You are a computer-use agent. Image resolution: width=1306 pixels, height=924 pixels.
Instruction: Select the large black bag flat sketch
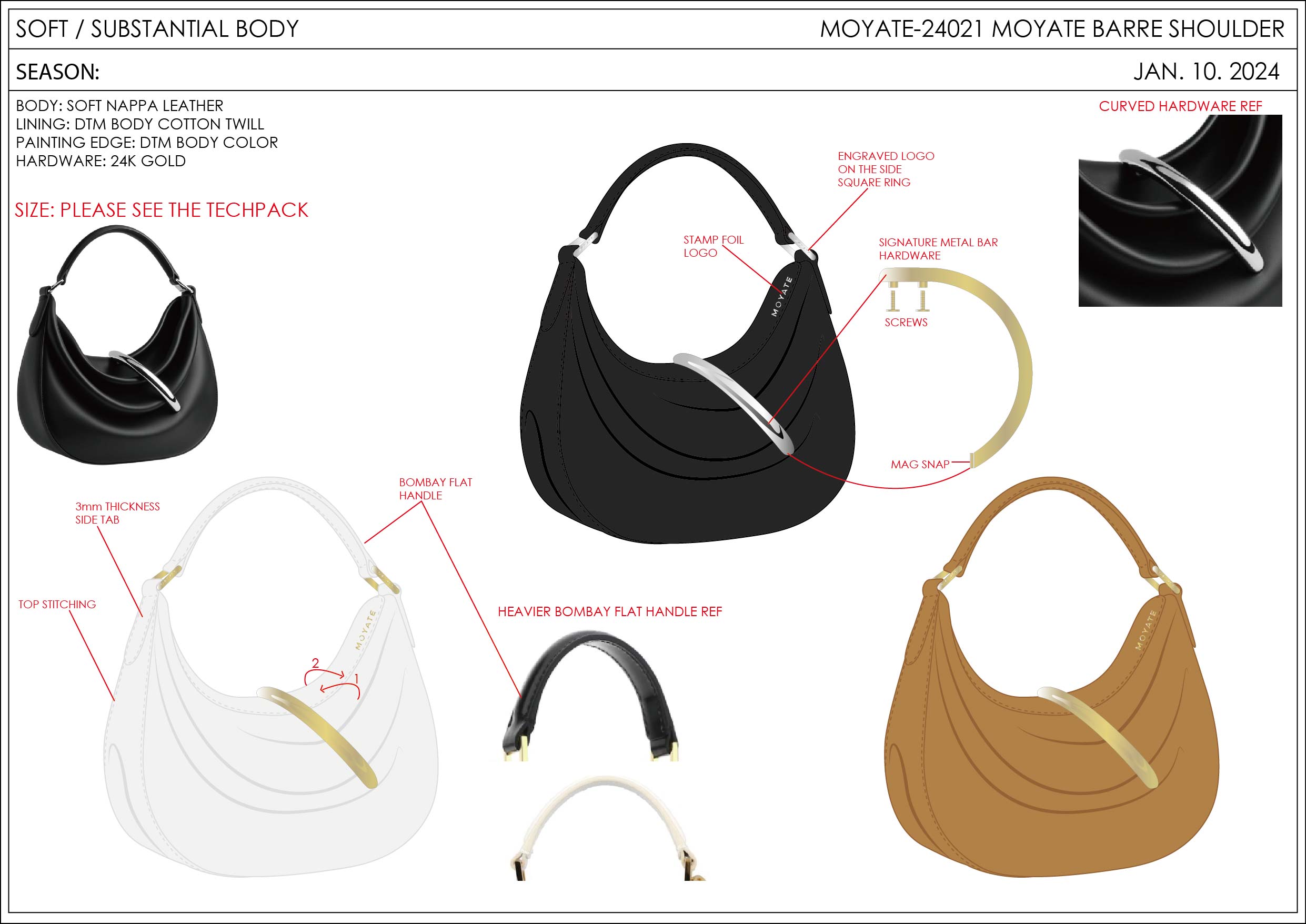[687, 344]
